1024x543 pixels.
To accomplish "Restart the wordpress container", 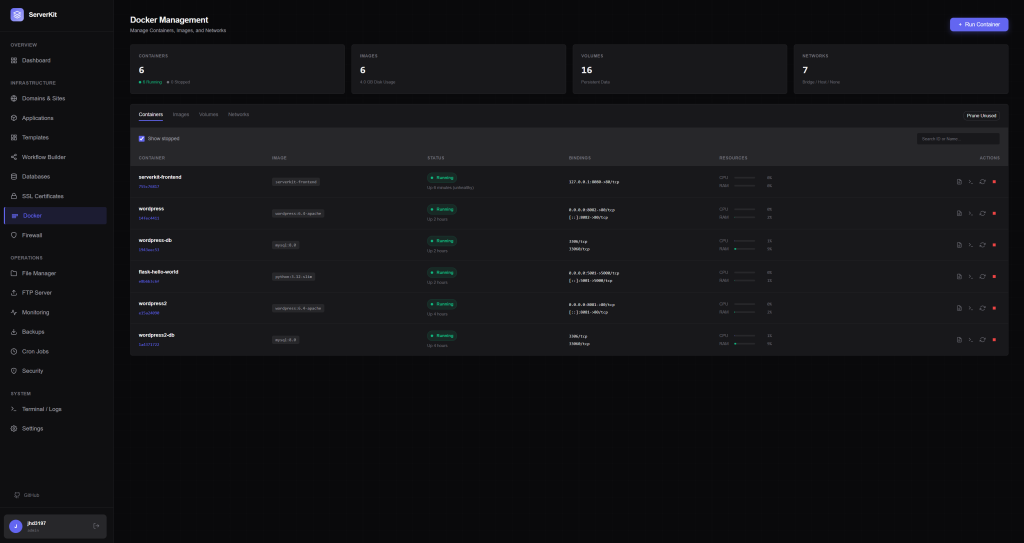I will 982,213.
